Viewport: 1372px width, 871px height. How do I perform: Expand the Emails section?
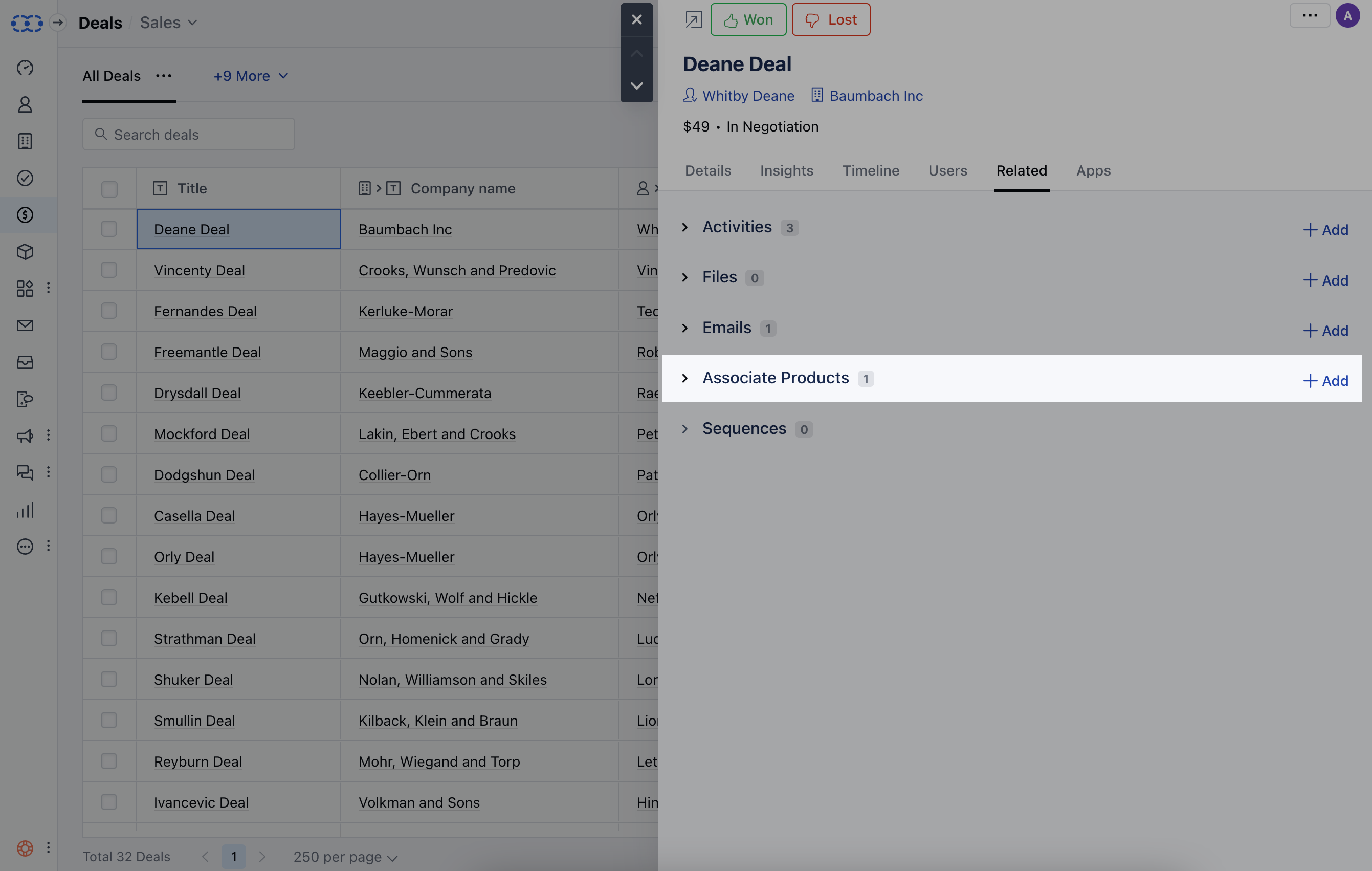(x=685, y=329)
